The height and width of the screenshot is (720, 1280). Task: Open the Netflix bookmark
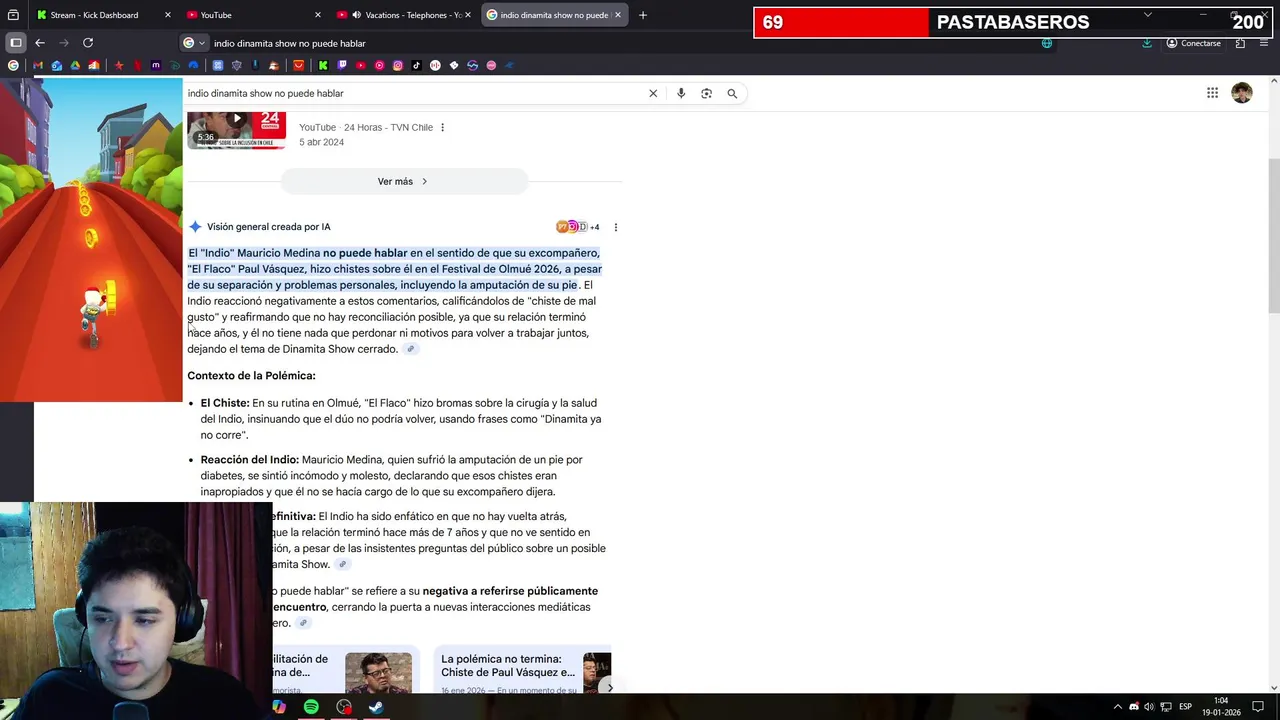[138, 65]
